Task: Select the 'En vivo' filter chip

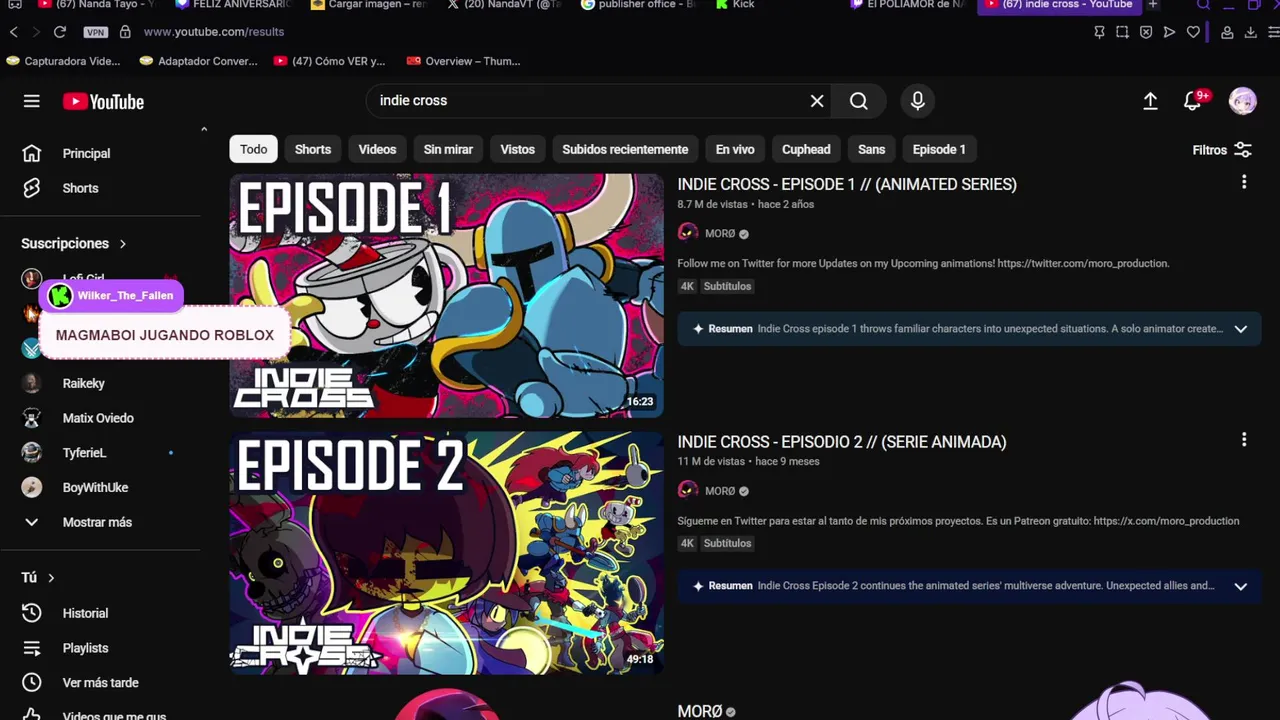Action: pyautogui.click(x=735, y=149)
